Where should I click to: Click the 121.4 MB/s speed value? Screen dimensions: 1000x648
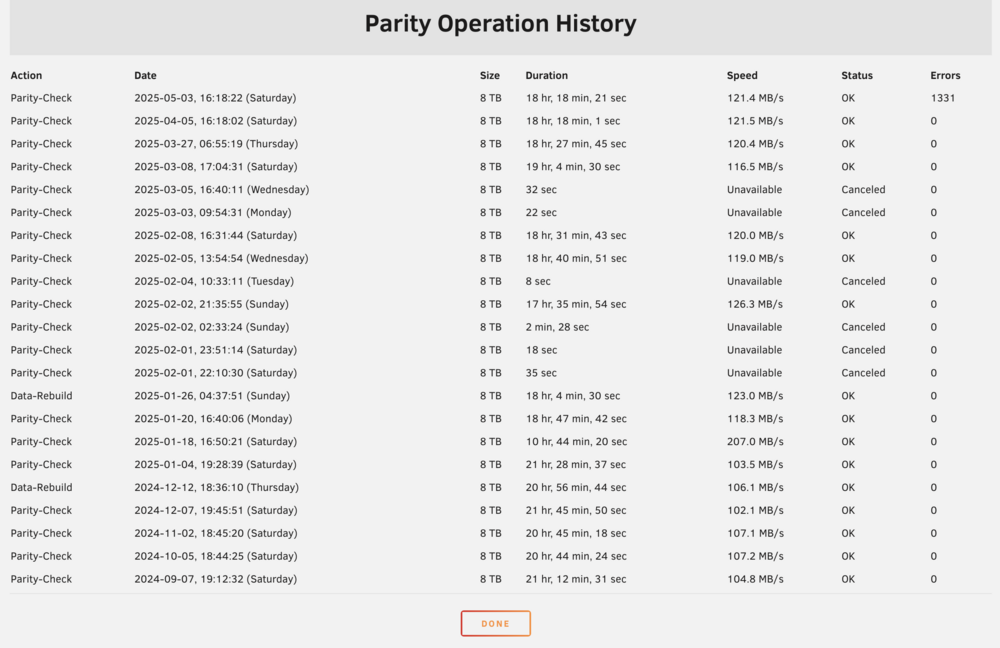[755, 98]
